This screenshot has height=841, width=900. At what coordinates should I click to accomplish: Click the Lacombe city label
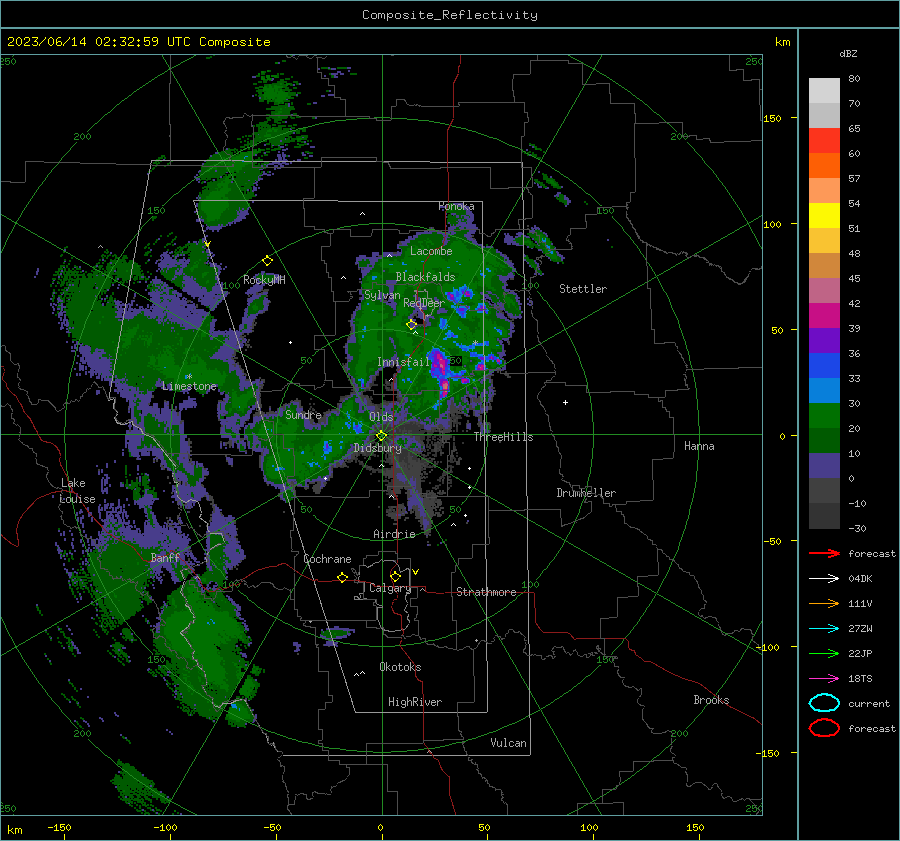[x=431, y=251]
